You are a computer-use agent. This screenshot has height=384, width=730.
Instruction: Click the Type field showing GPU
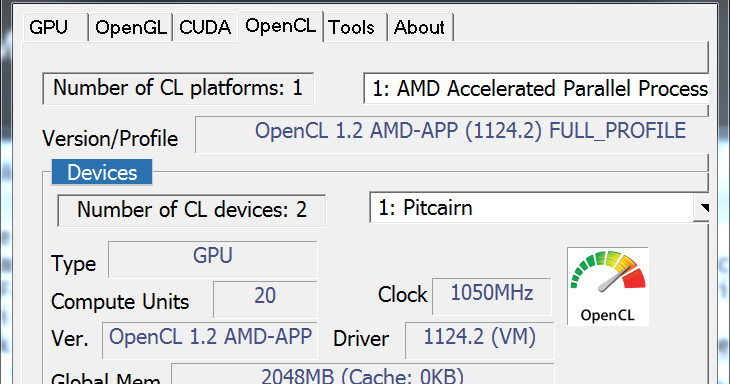point(212,259)
